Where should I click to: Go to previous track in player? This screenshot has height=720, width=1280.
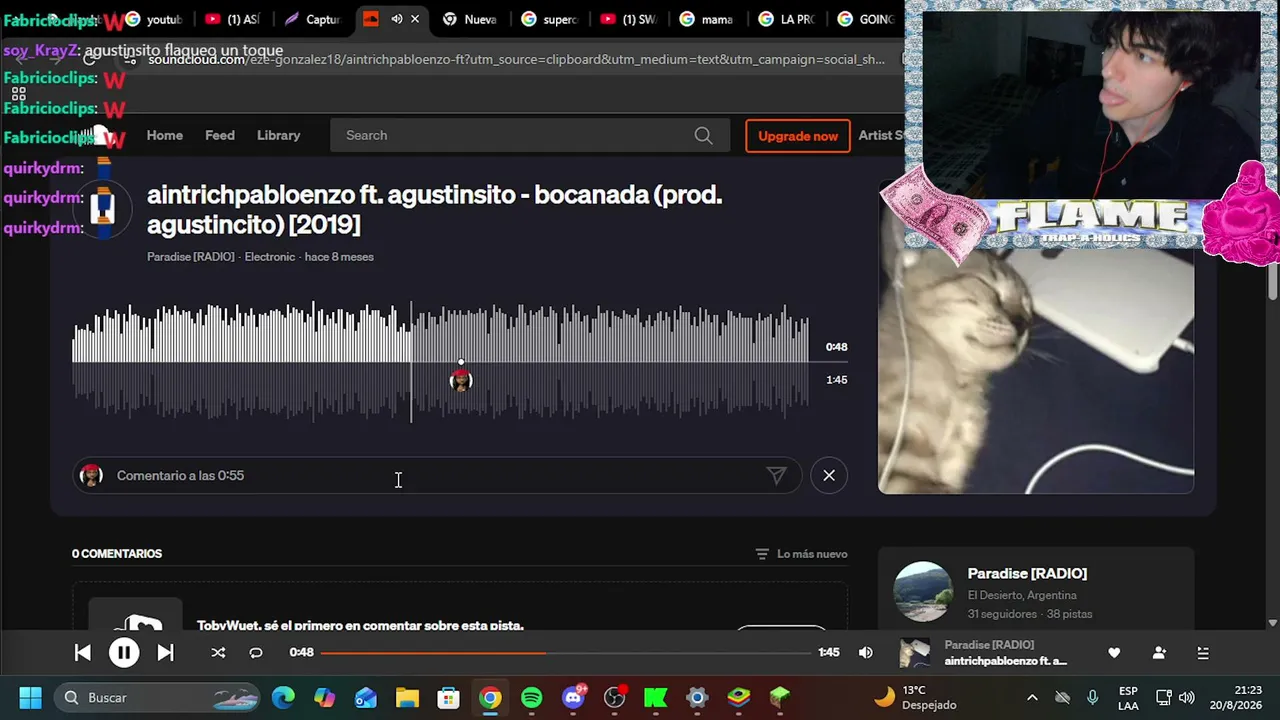83,653
